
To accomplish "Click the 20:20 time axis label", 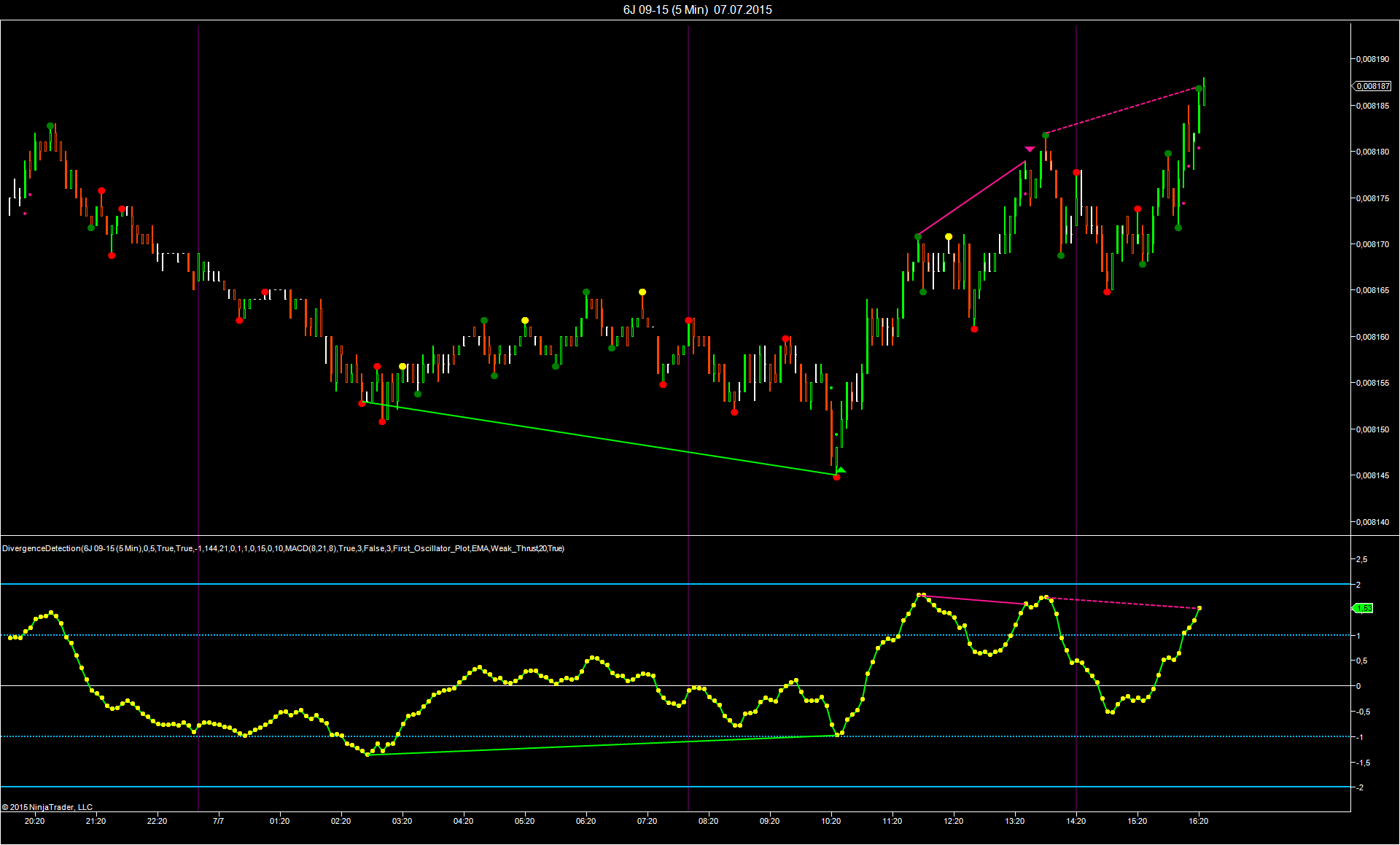I will coord(34,821).
